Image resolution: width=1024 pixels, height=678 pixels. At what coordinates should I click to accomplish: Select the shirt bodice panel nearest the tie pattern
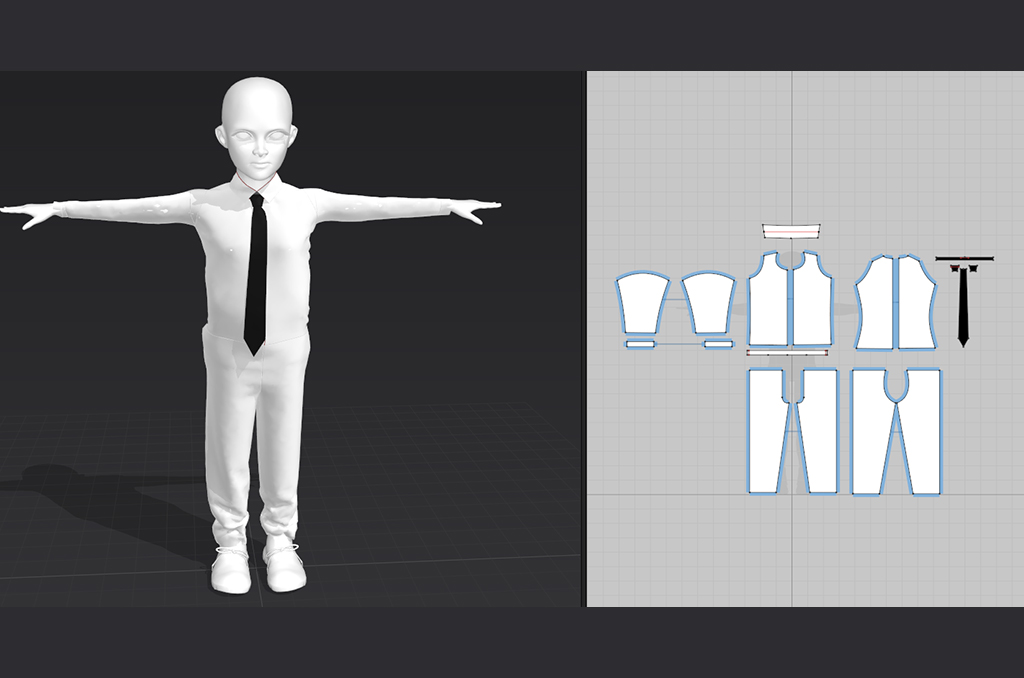pos(915,305)
